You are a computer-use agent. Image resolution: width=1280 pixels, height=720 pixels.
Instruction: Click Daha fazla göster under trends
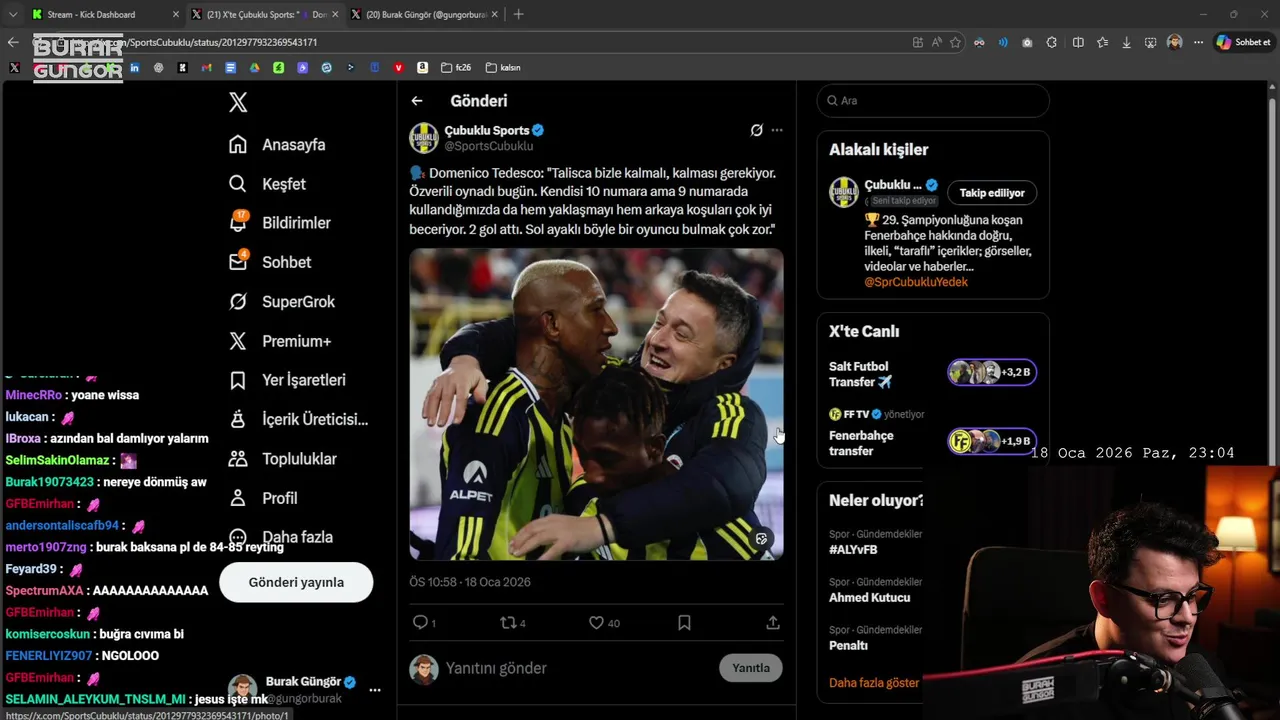(874, 683)
